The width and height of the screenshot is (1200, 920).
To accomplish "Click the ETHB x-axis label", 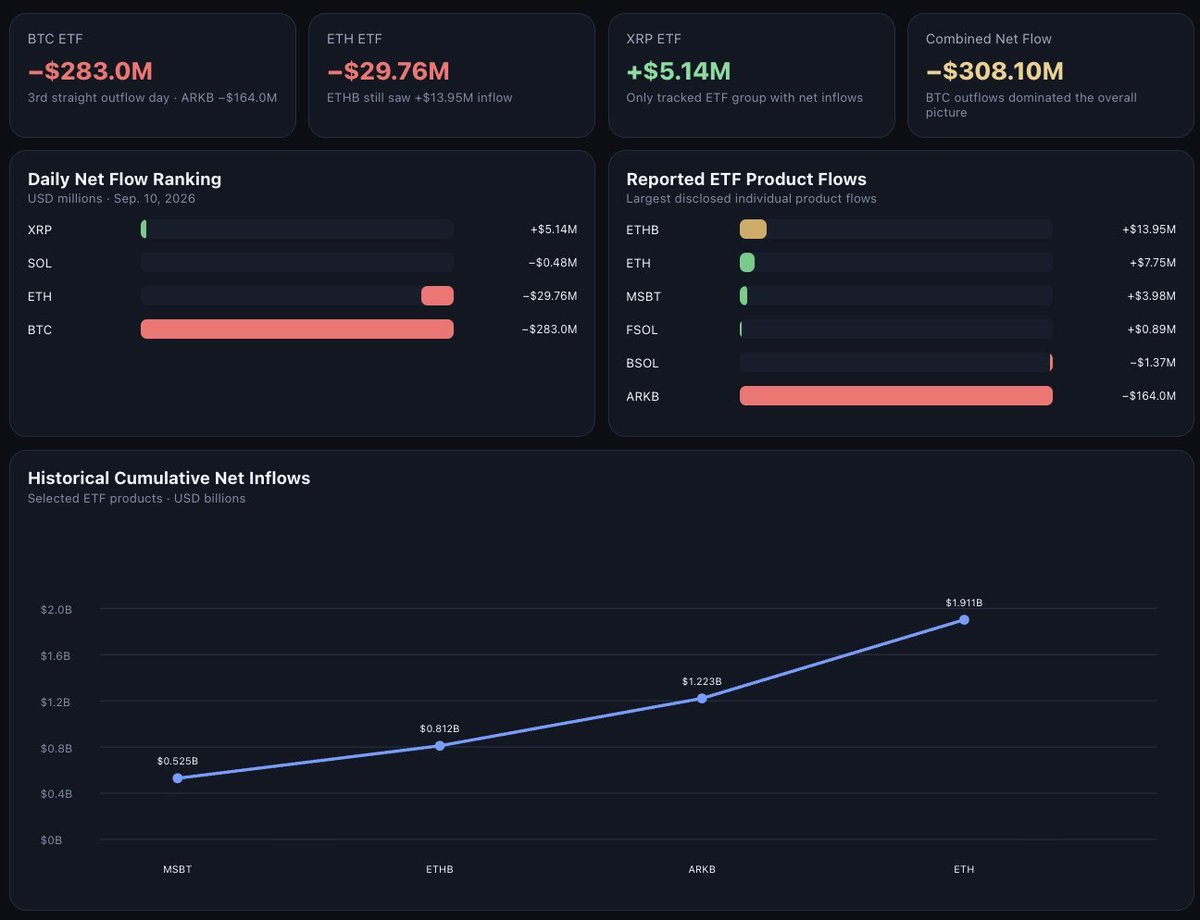I will point(440,869).
